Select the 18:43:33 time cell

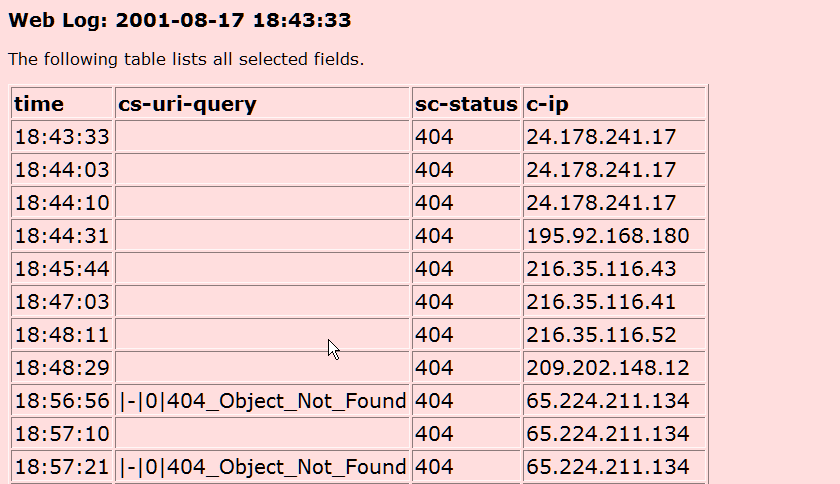pos(62,137)
